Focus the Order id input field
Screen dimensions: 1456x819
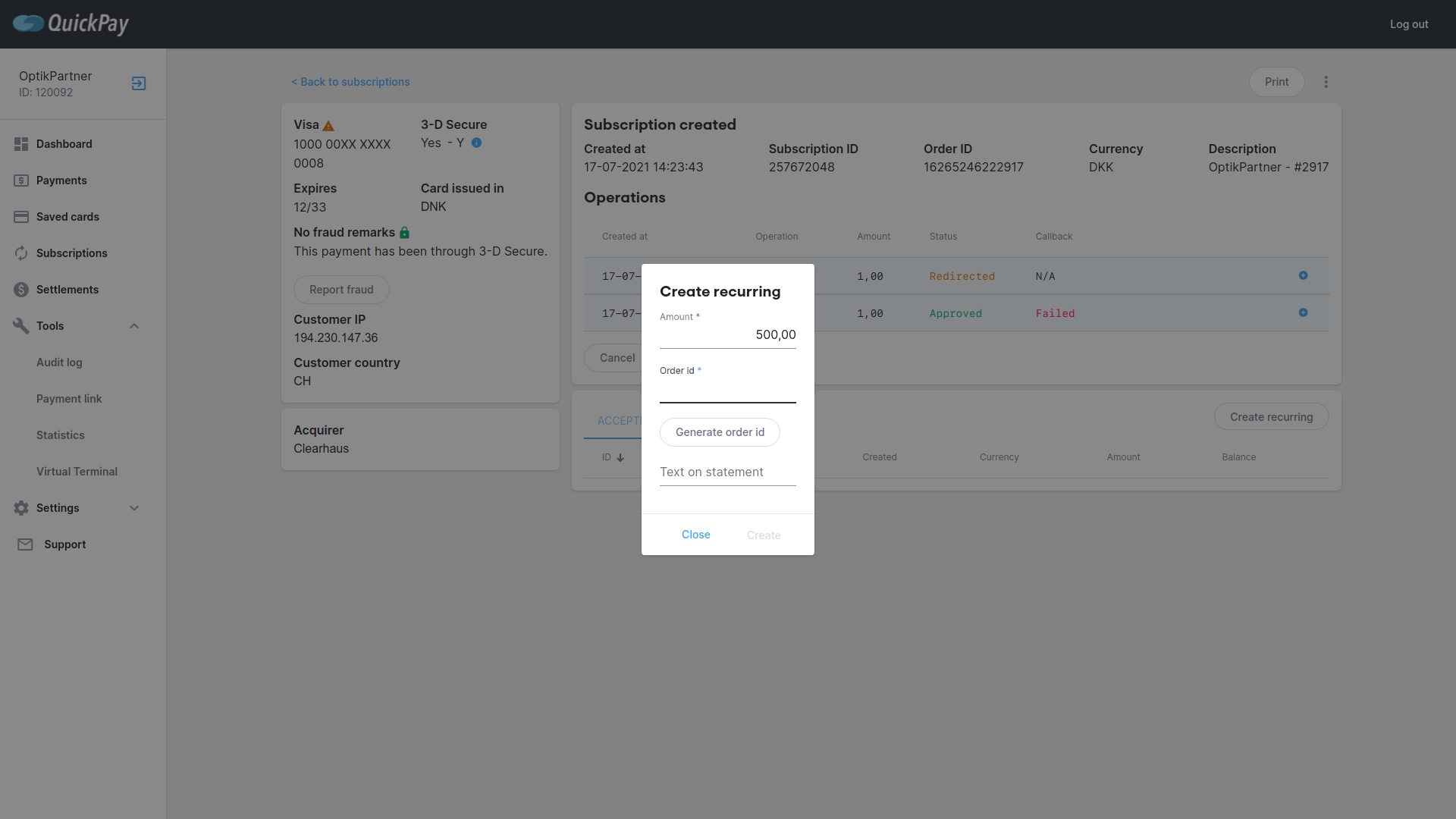727,391
